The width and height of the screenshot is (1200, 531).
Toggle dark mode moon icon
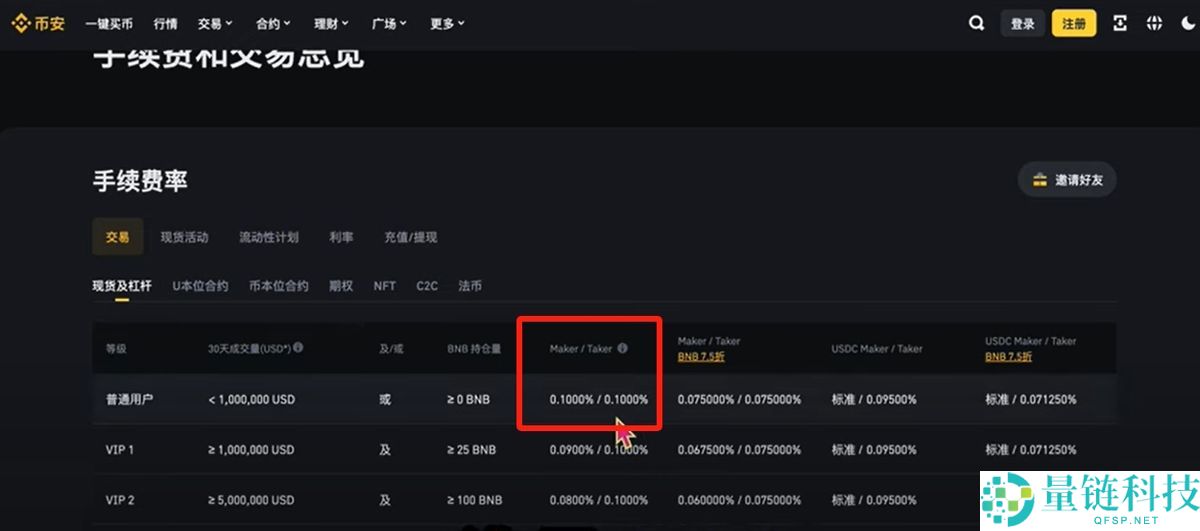tap(1187, 23)
